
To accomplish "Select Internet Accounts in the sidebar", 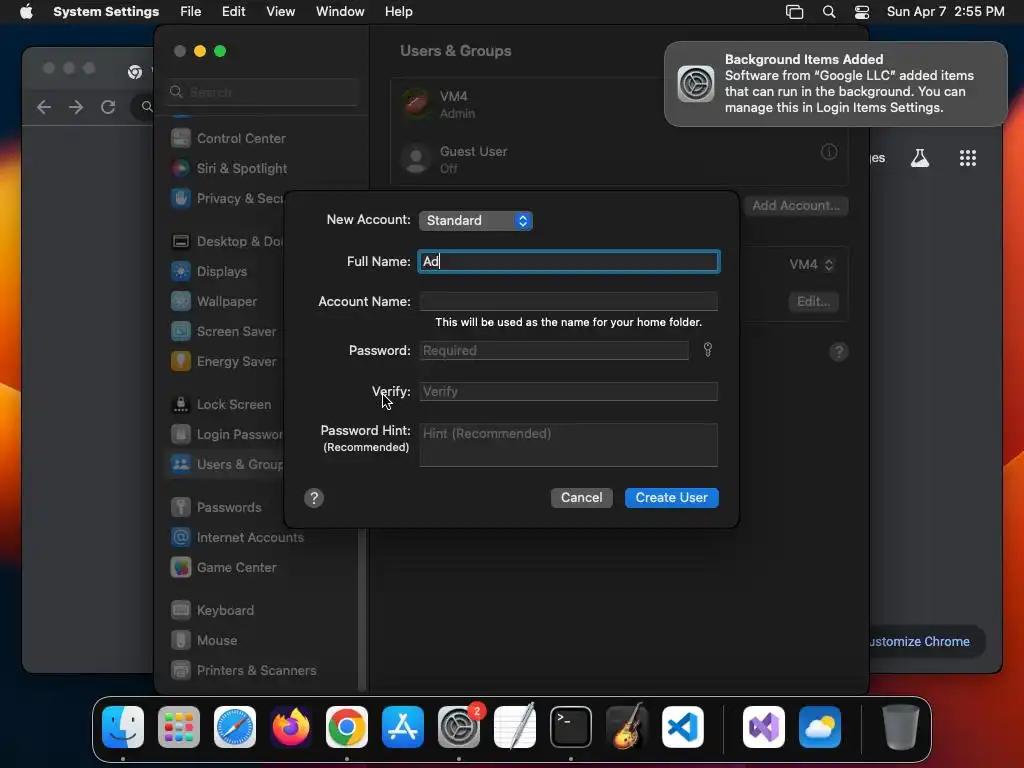I will click(261, 537).
